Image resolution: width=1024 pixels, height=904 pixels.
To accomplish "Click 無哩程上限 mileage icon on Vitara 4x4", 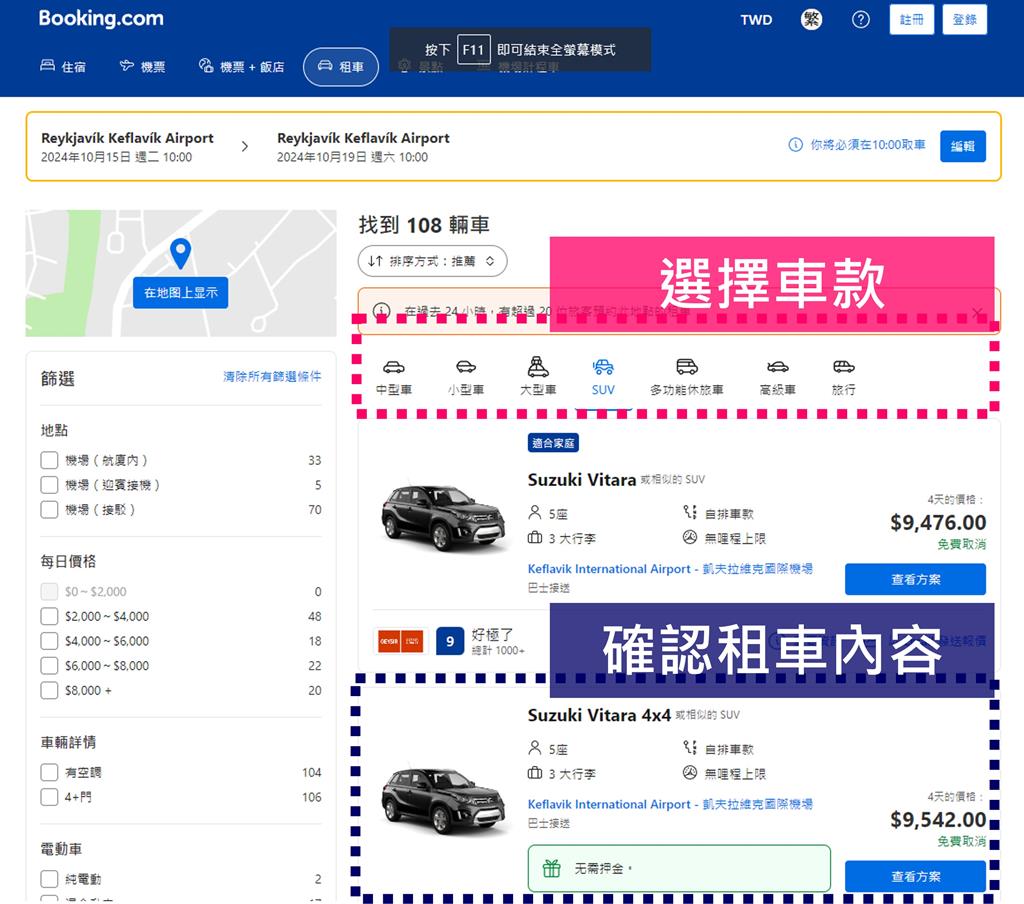I will [x=690, y=773].
